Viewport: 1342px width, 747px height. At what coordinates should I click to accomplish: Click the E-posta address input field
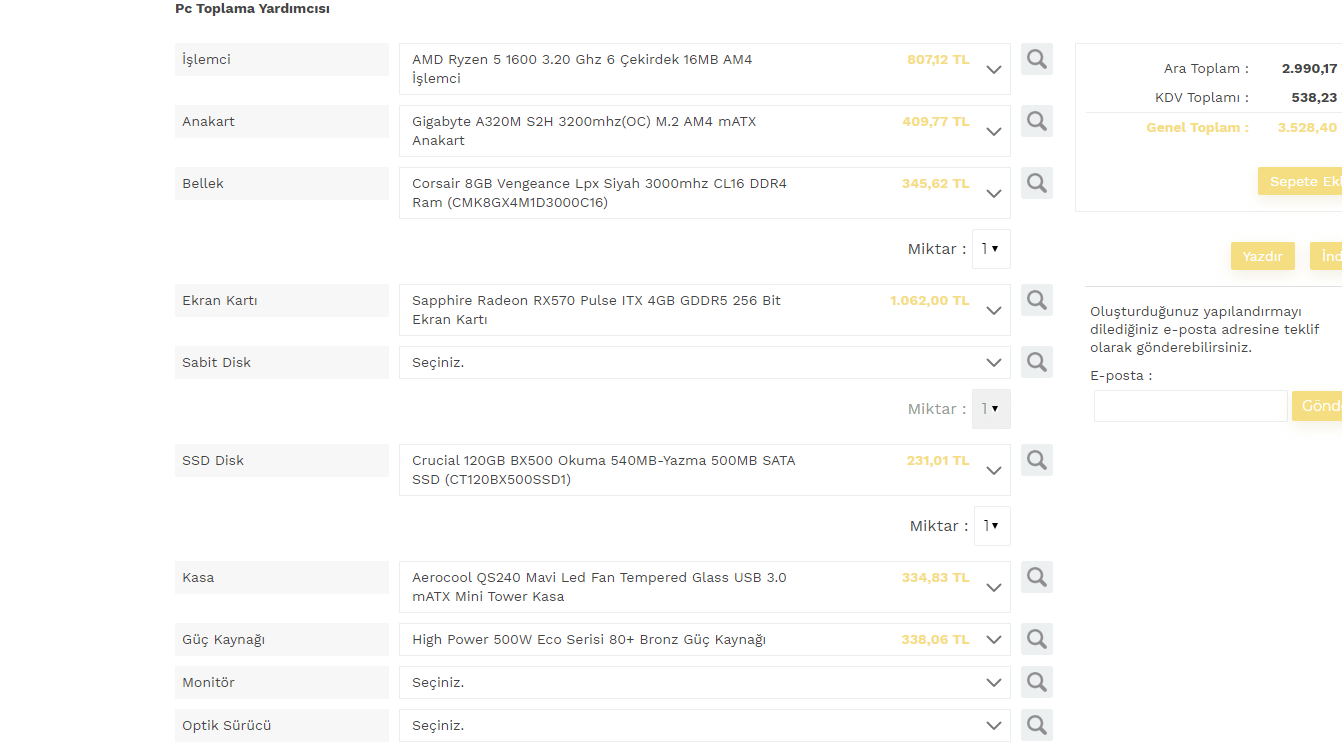[1190, 406]
